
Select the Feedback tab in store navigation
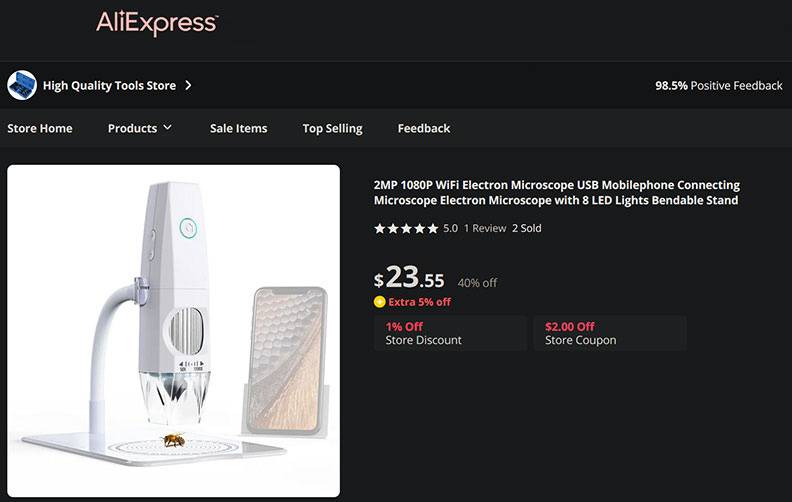click(424, 128)
